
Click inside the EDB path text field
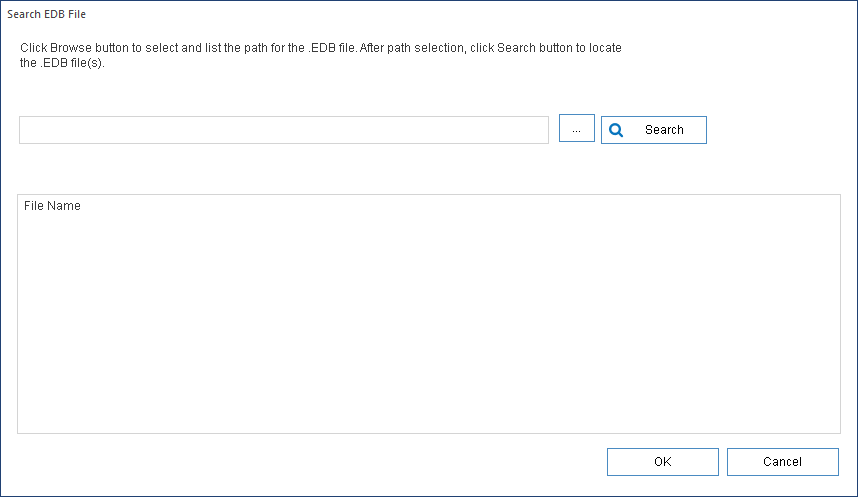pos(283,130)
